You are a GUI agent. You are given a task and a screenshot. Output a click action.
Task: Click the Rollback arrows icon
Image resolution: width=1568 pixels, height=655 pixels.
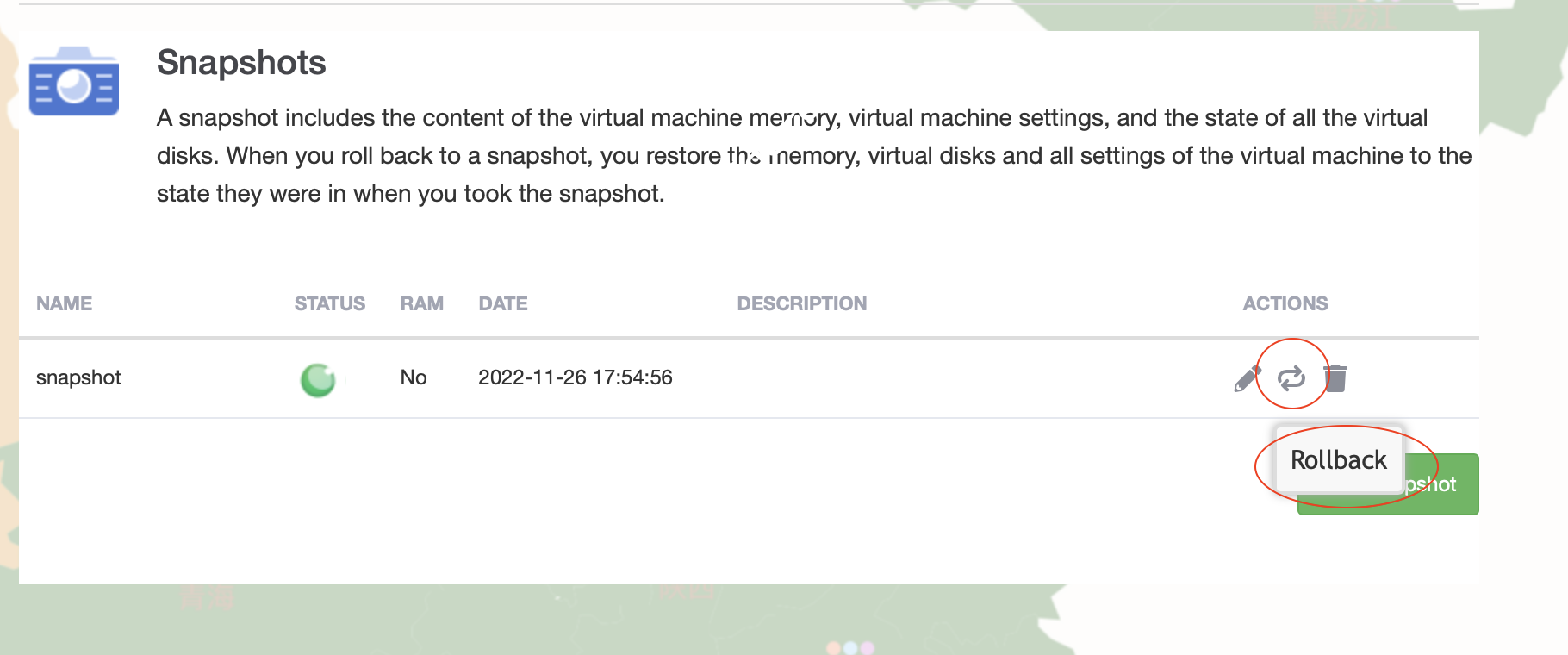[1291, 377]
